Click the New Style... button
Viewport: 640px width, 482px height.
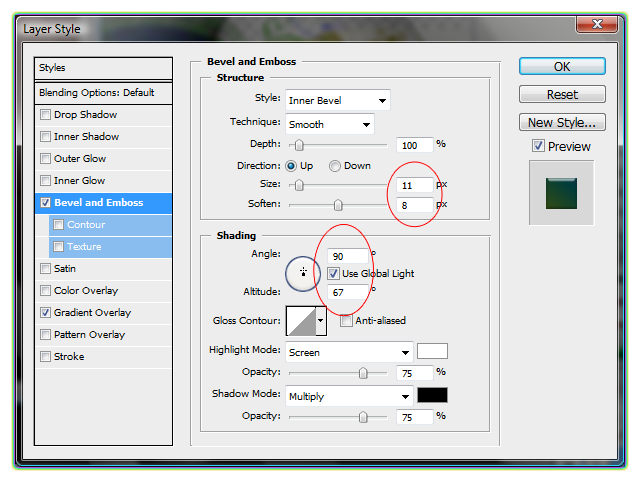pos(562,122)
